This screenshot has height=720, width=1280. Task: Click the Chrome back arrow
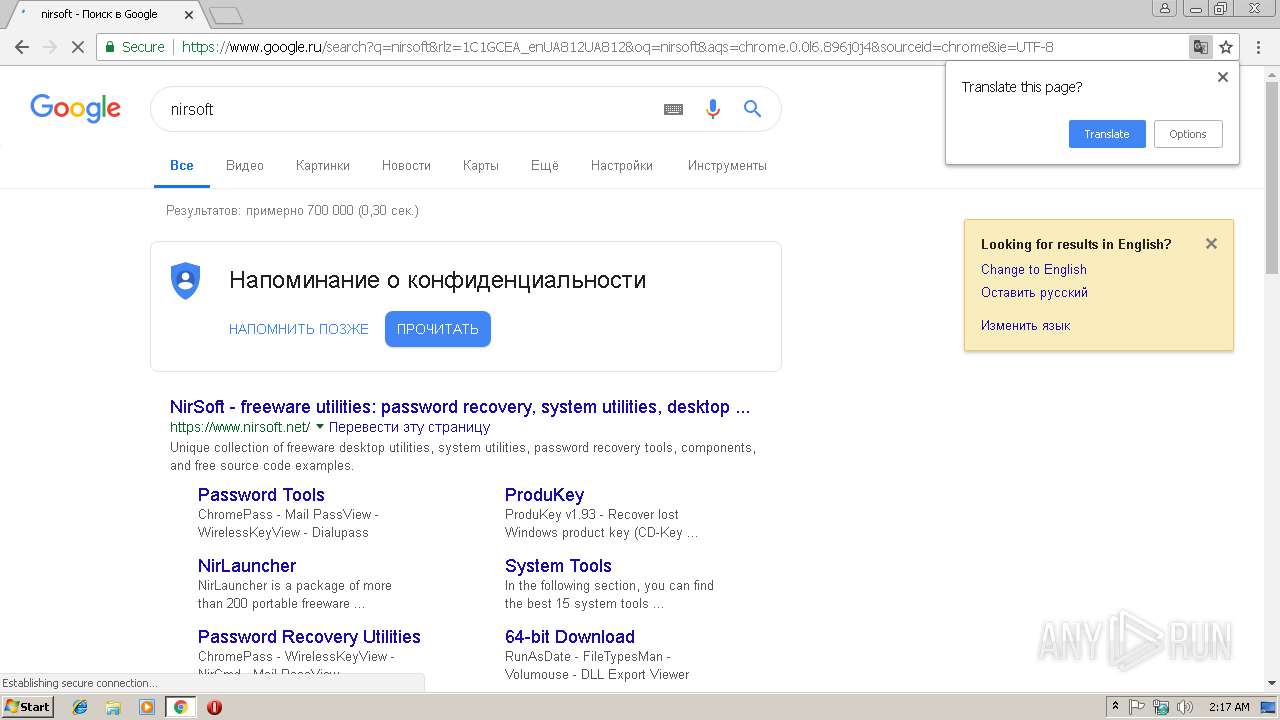click(22, 47)
